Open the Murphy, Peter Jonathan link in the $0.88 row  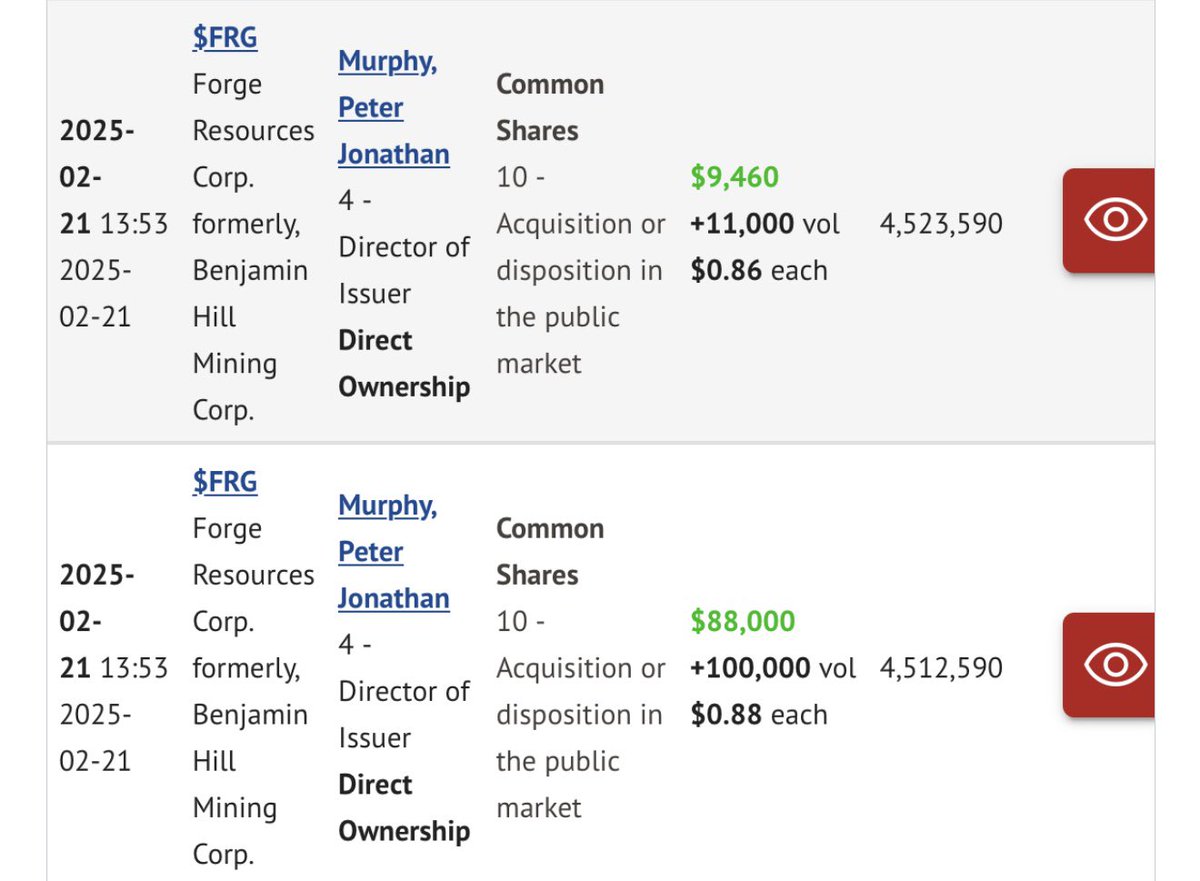393,552
